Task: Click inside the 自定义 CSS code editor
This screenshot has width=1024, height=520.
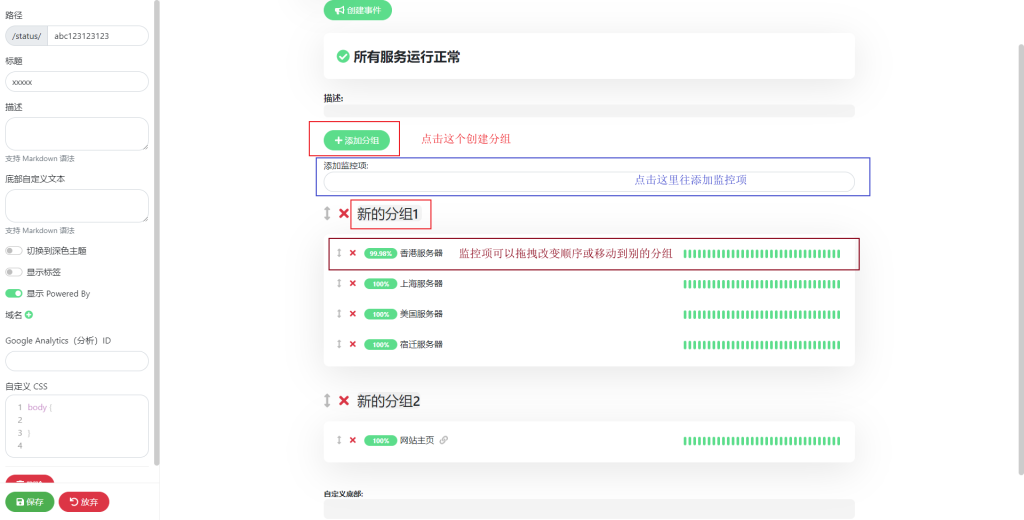Action: click(77, 426)
